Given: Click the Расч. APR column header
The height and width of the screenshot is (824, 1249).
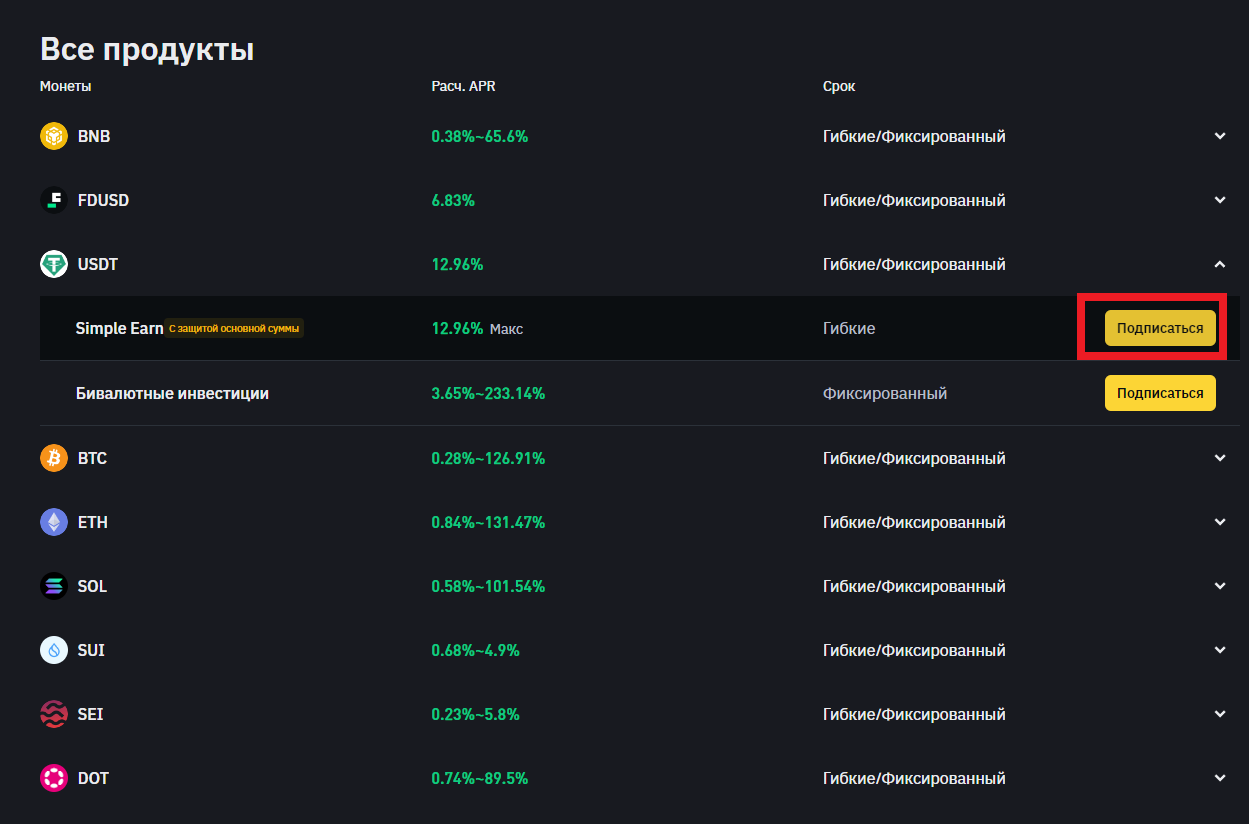Looking at the screenshot, I should click(463, 86).
